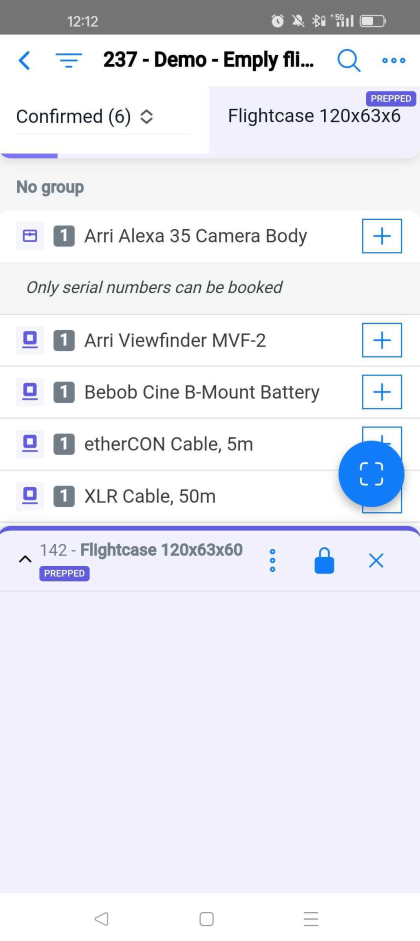The image size is (420, 941).
Task: Tap the XLR Cable, 50m item icon
Action: pyautogui.click(x=29, y=496)
